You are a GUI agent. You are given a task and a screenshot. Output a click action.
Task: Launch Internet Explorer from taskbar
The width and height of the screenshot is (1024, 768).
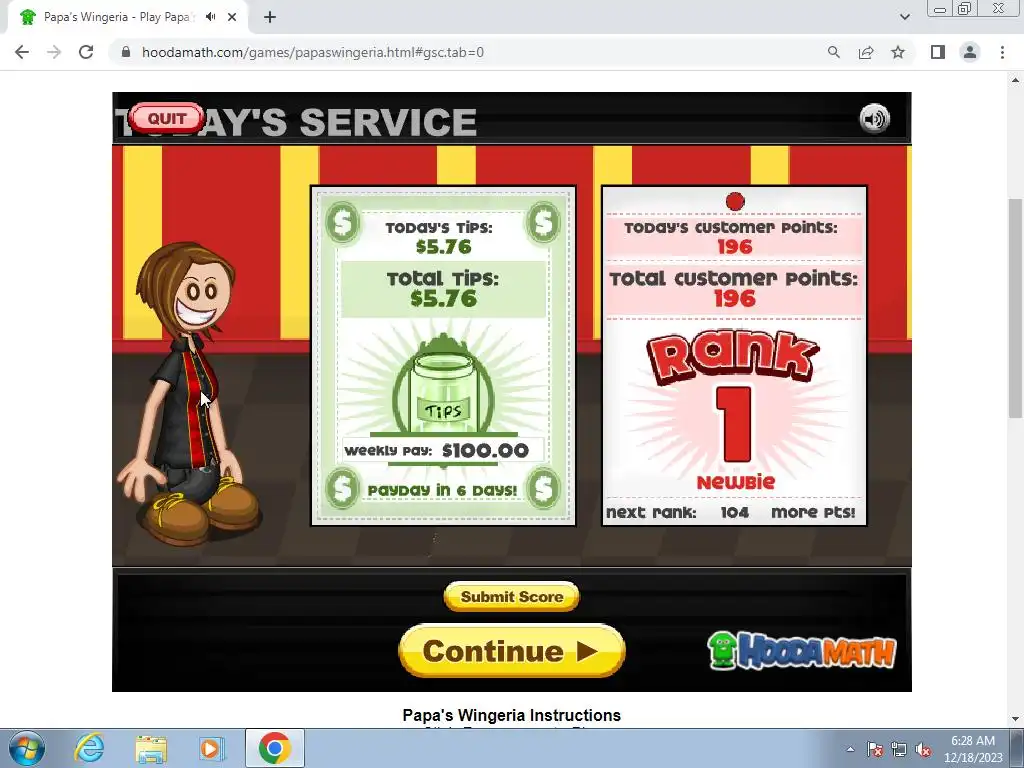(x=90, y=748)
